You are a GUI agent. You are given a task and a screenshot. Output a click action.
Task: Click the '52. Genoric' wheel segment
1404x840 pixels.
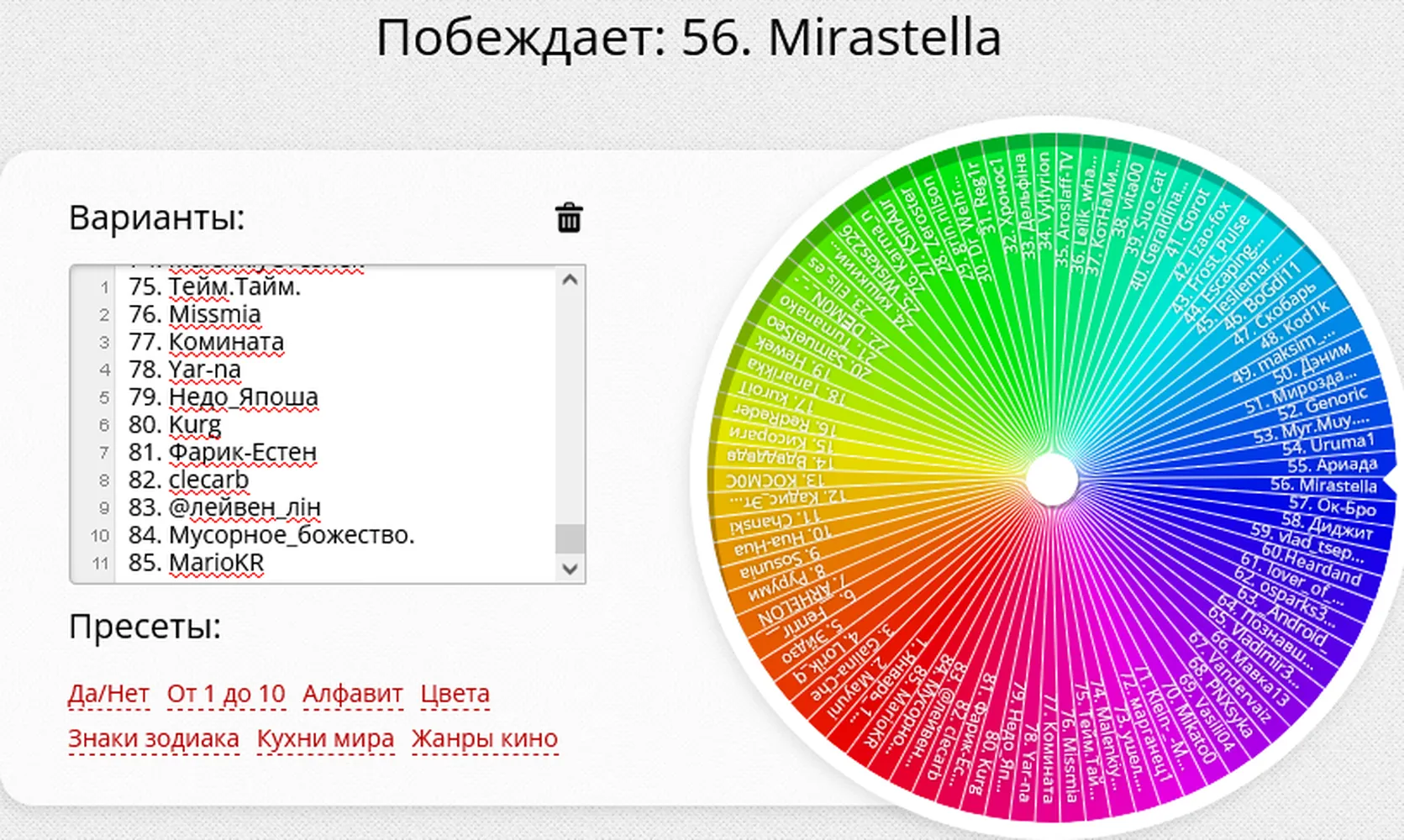click(1322, 403)
